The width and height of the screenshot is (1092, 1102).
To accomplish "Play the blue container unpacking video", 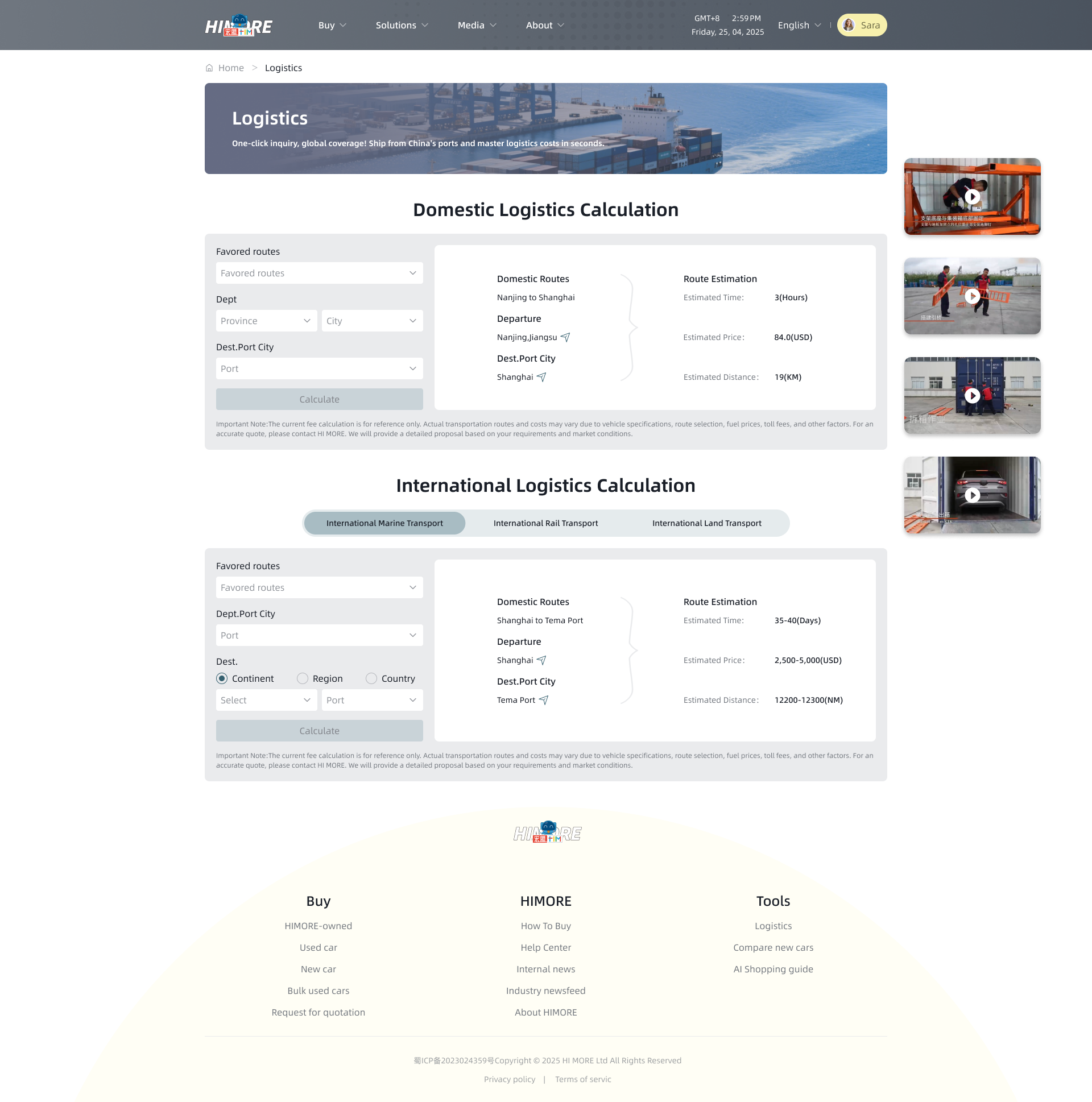I will (972, 395).
